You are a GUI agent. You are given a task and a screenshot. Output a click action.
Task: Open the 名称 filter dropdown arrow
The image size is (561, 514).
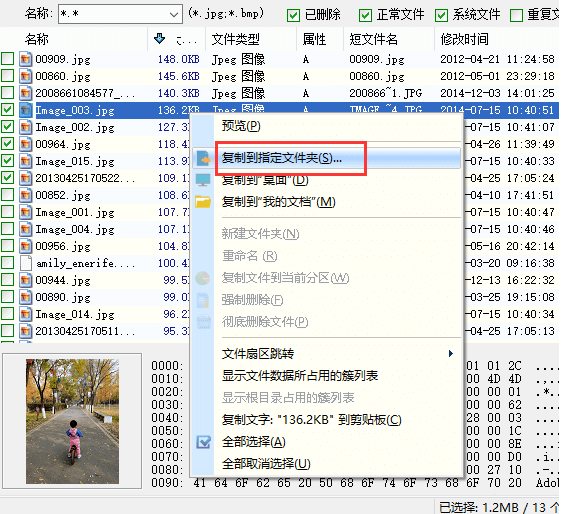tap(174, 14)
